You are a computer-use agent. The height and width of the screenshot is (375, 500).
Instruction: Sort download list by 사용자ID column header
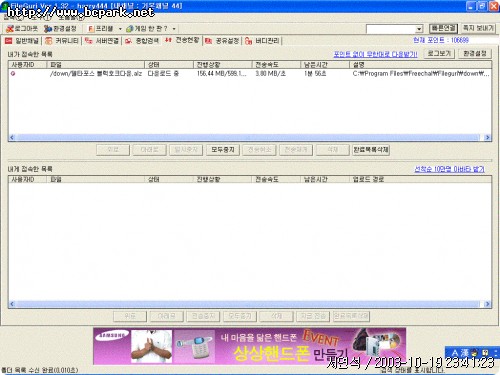(28, 65)
